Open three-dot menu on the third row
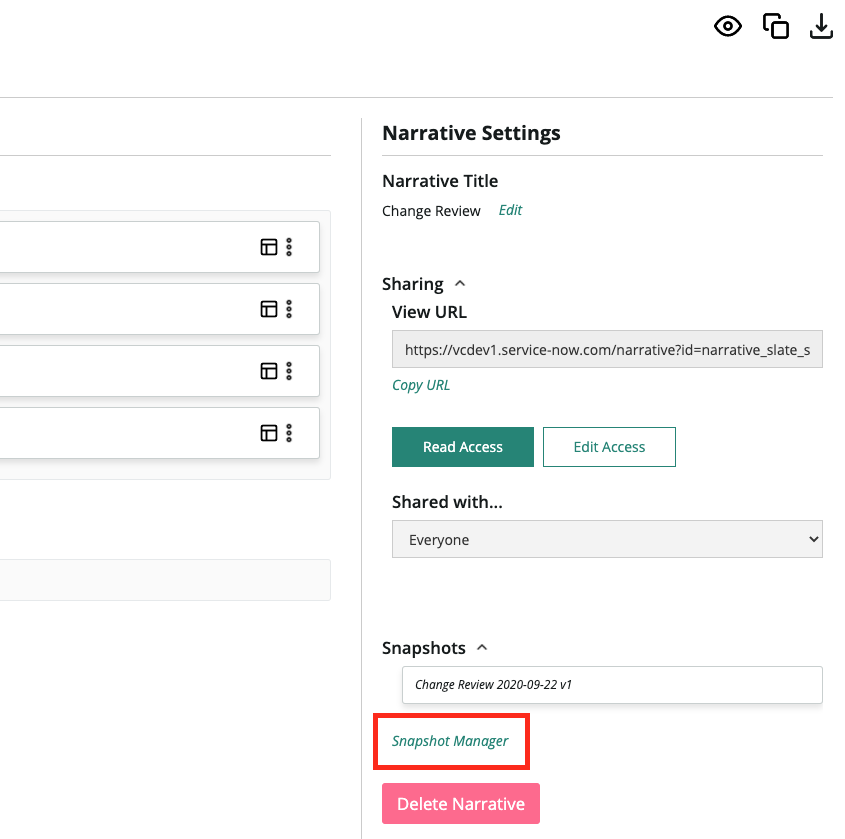The image size is (845, 839). [x=289, y=371]
